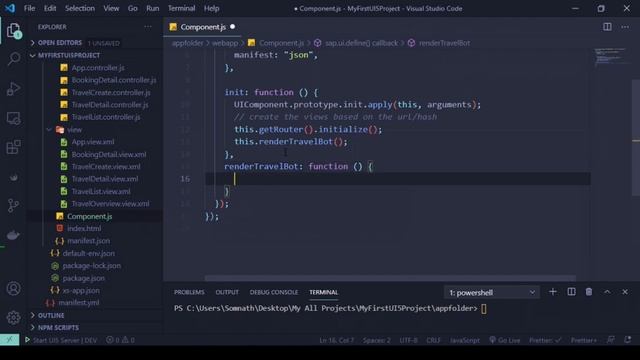Screen dimensions: 640x360
Task: Click the Split Editor Right icon
Action: pos(607,27)
